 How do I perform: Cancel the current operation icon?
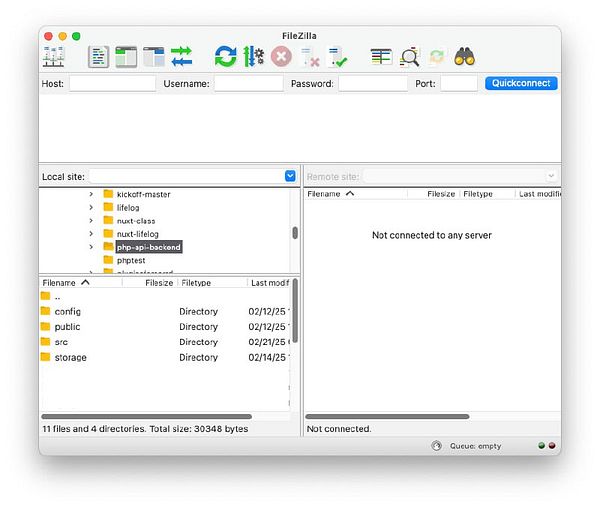pyautogui.click(x=281, y=57)
